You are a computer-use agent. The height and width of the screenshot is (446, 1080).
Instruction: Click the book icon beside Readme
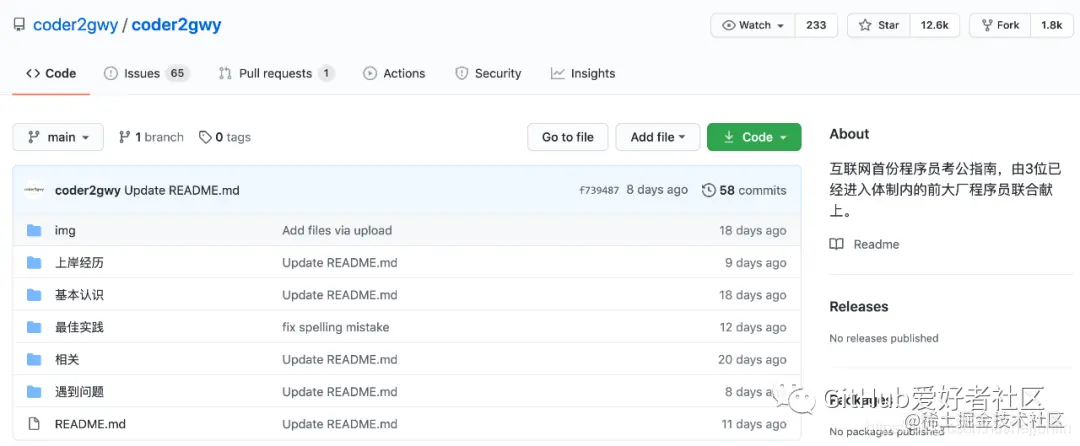[x=837, y=244]
